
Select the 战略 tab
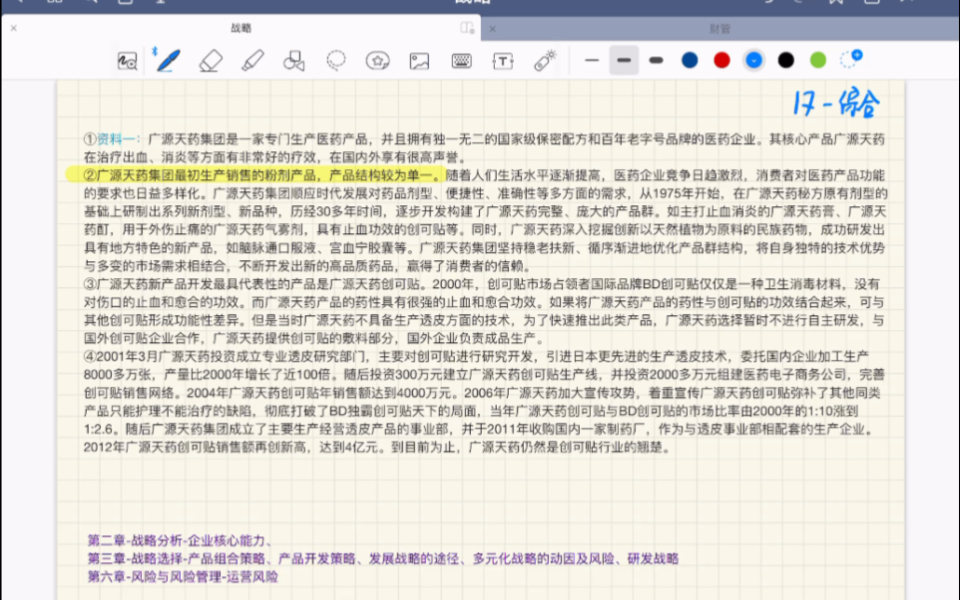(240, 29)
